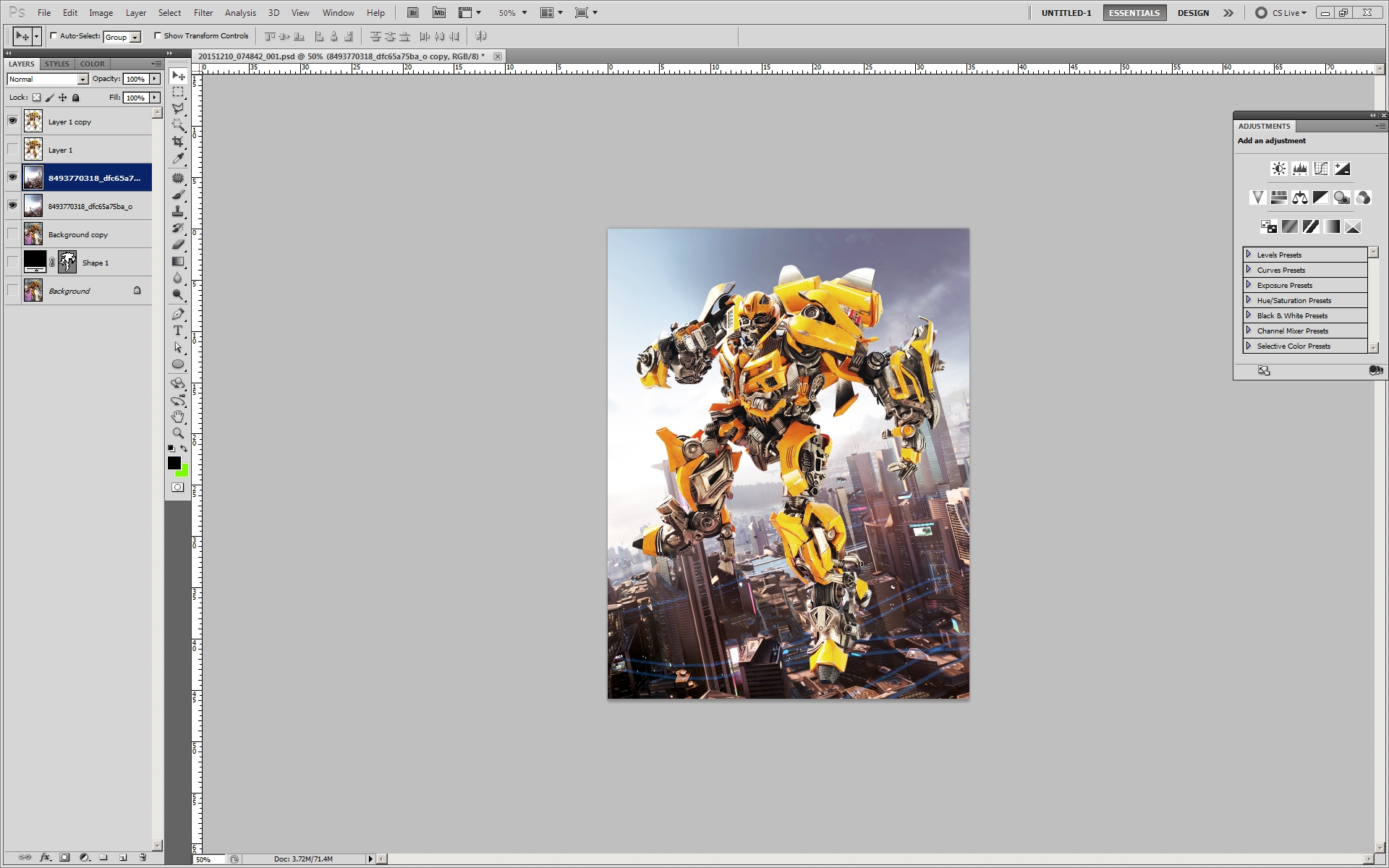Select the Dodge tool
This screenshot has height=868, width=1389.
click(178, 294)
